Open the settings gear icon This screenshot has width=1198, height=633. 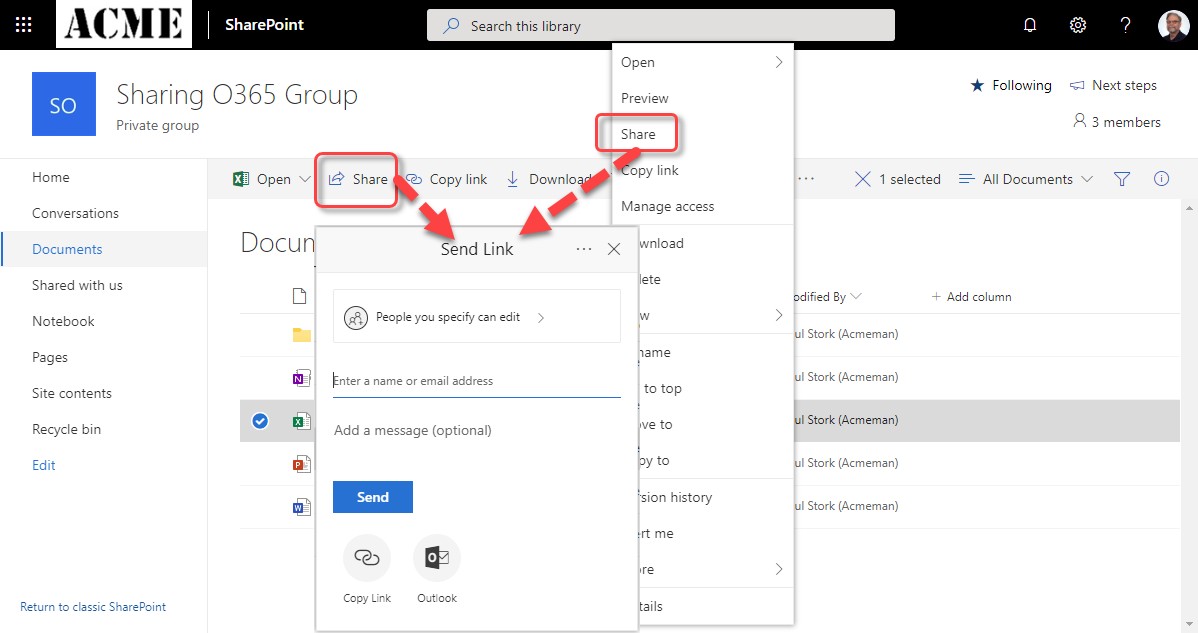[x=1077, y=25]
